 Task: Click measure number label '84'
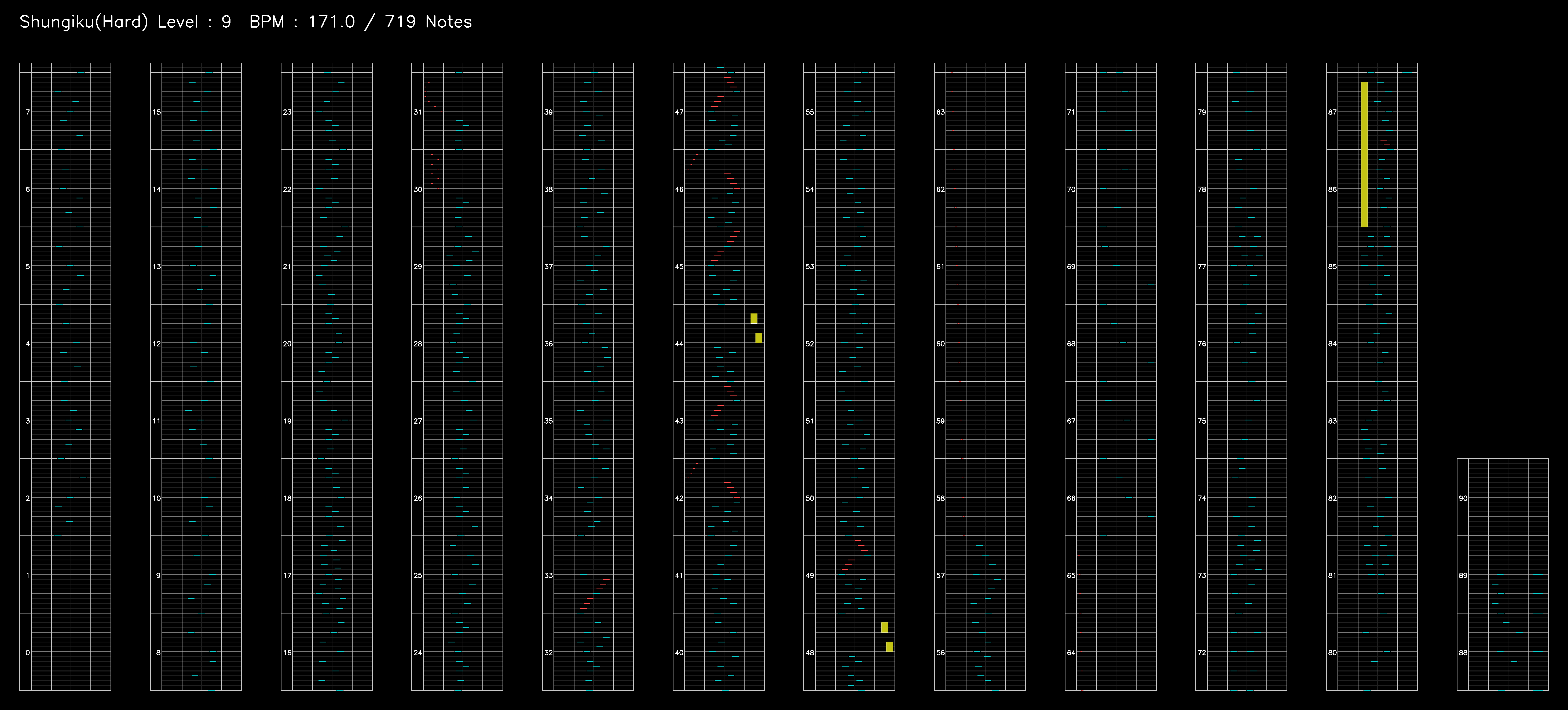click(x=1332, y=344)
